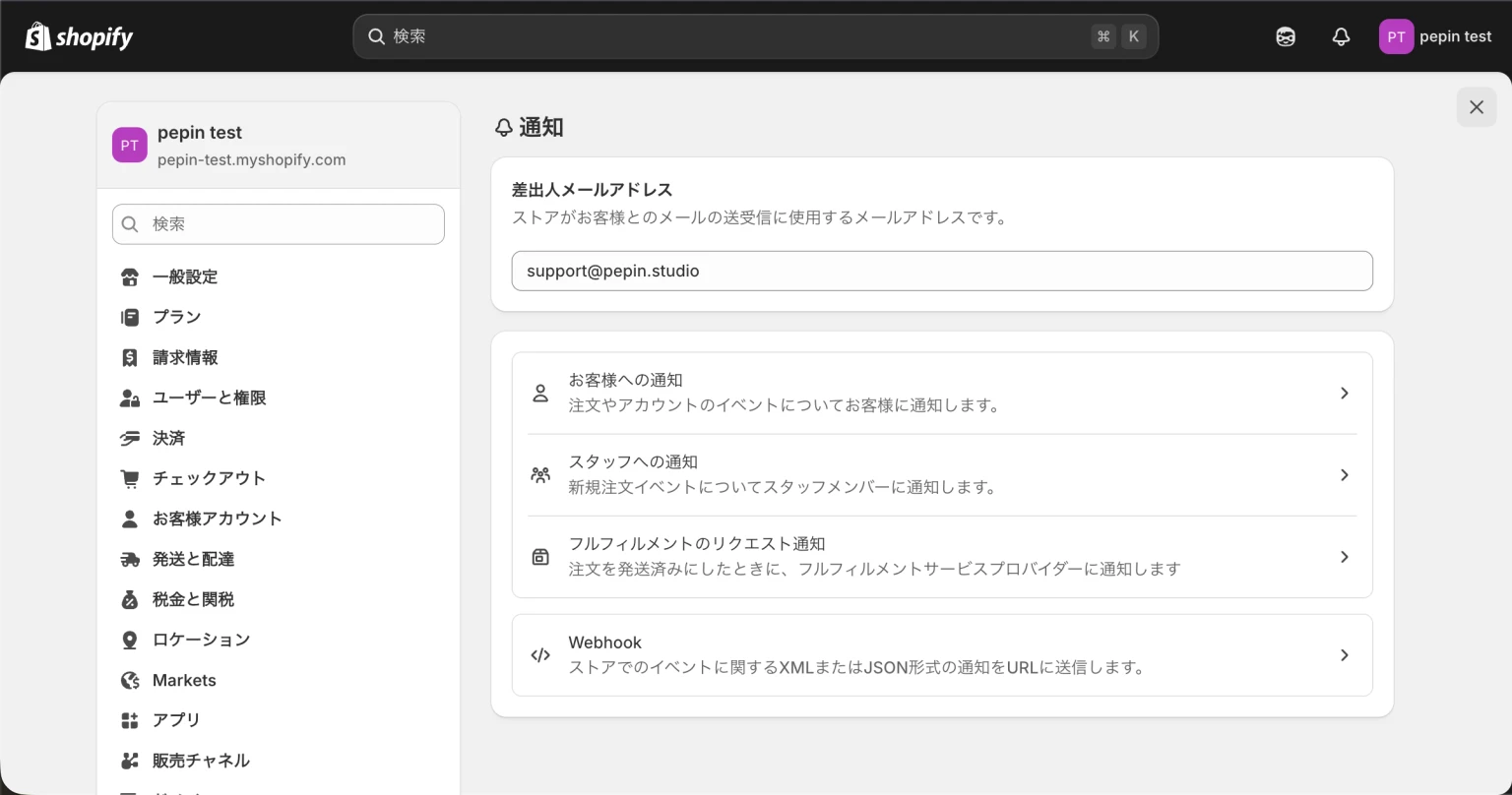Viewport: 1512px width, 795px height.
Task: Click the Webhook code icon
Action: pos(539,655)
